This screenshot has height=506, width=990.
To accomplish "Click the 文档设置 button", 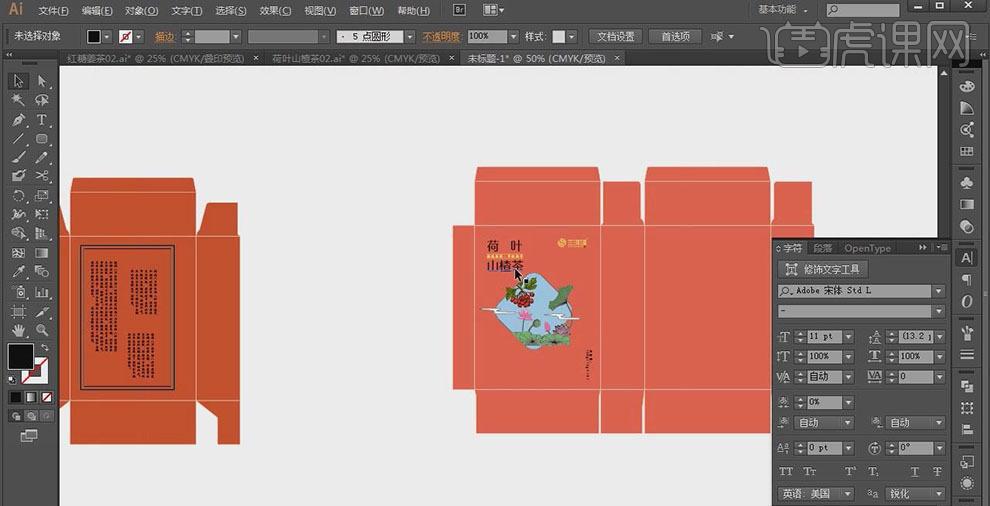I will [x=615, y=36].
